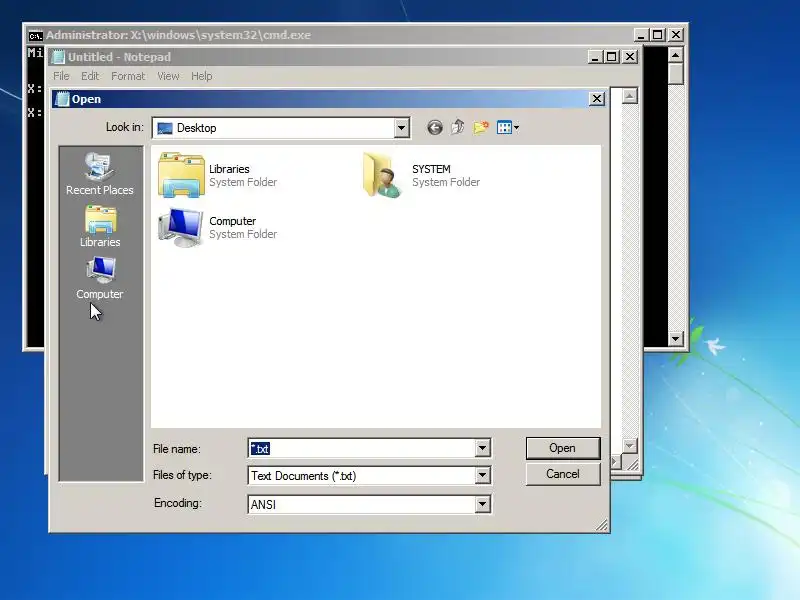This screenshot has height=600, width=800.
Task: Click the cmd window scrollbar thumb
Action: pos(676,74)
